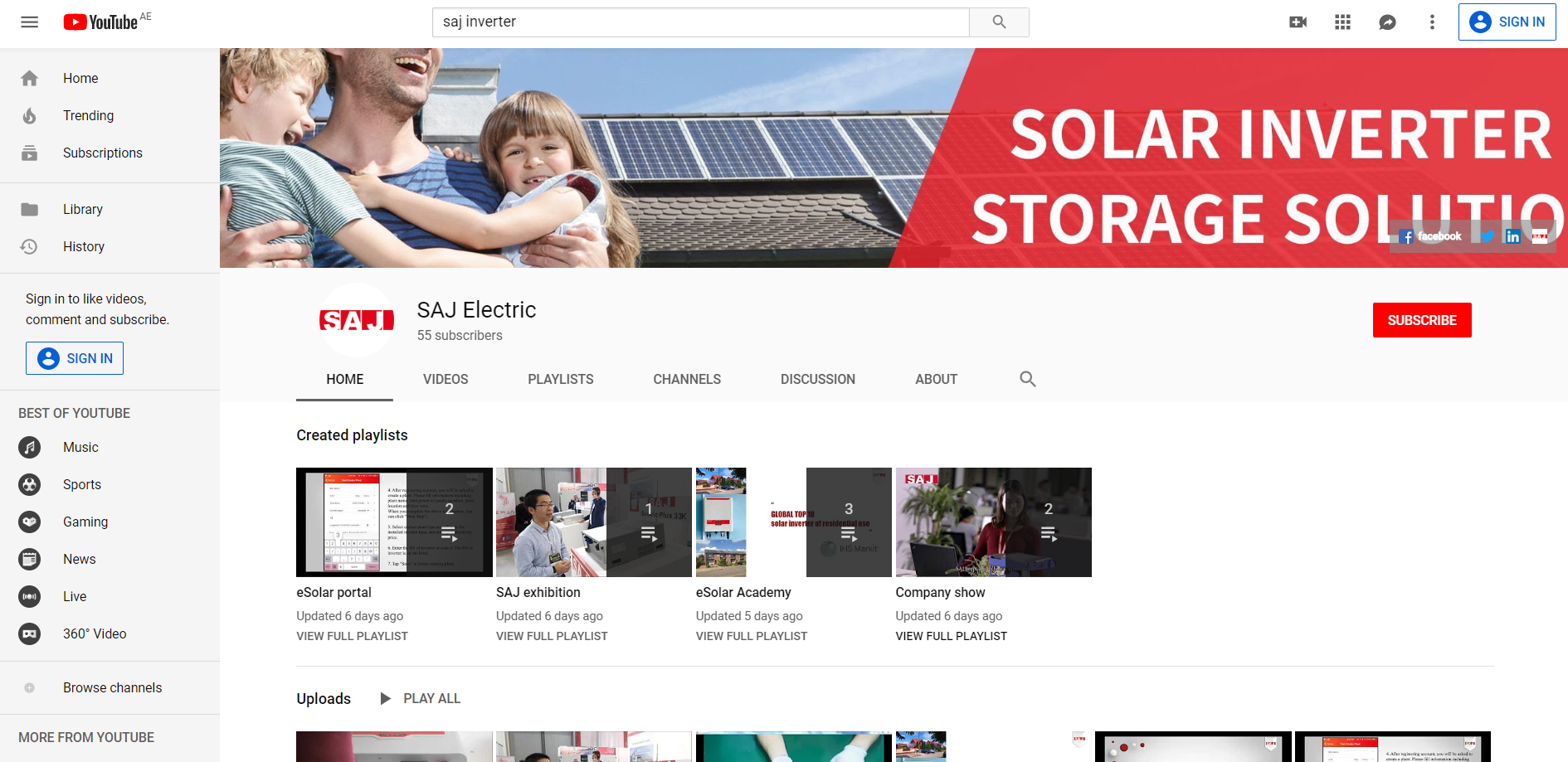Click the Music note icon
Image resolution: width=1568 pixels, height=762 pixels.
pos(30,447)
